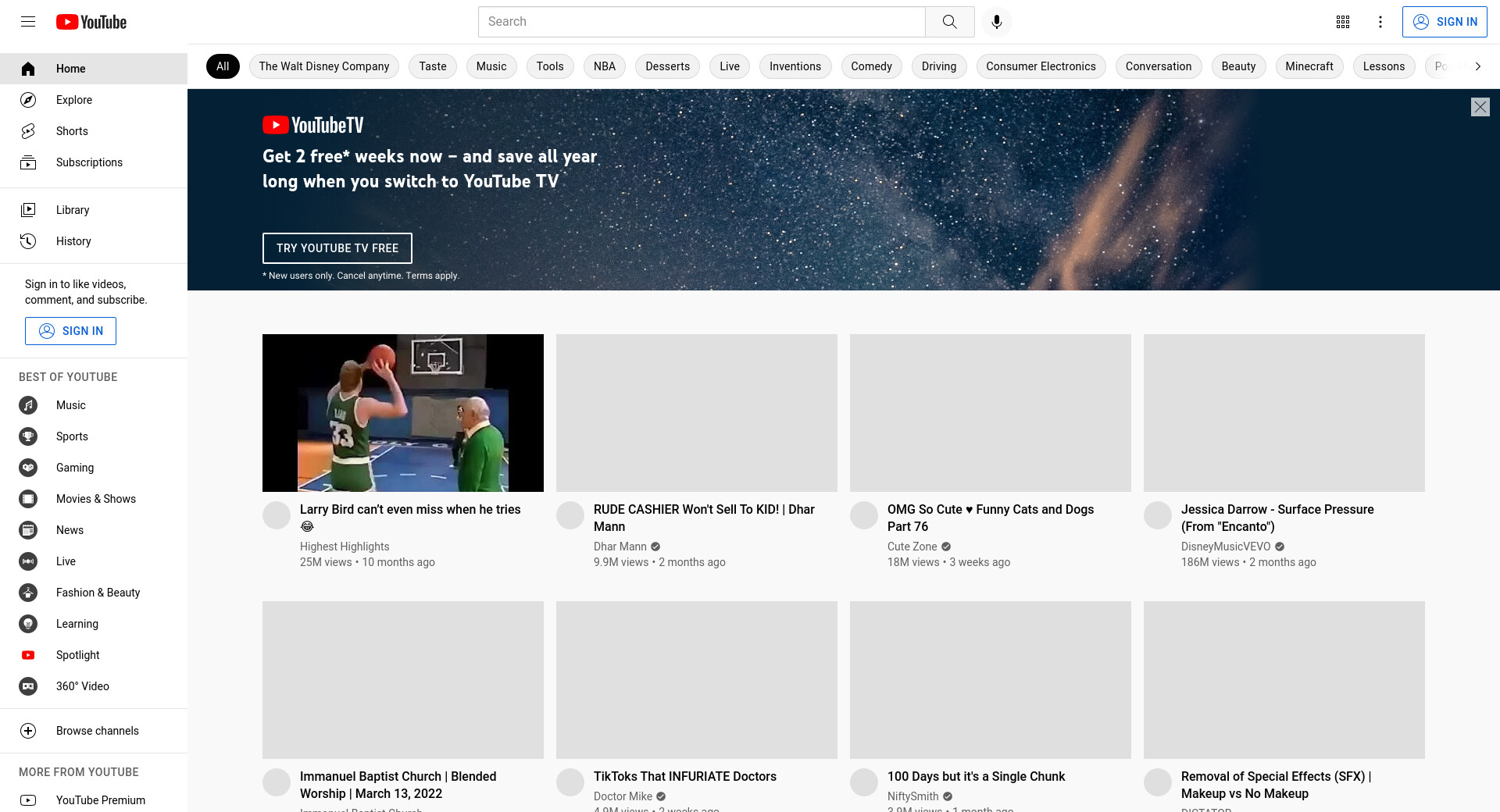
Task: Open Library icon in sidebar
Action: pos(28,210)
